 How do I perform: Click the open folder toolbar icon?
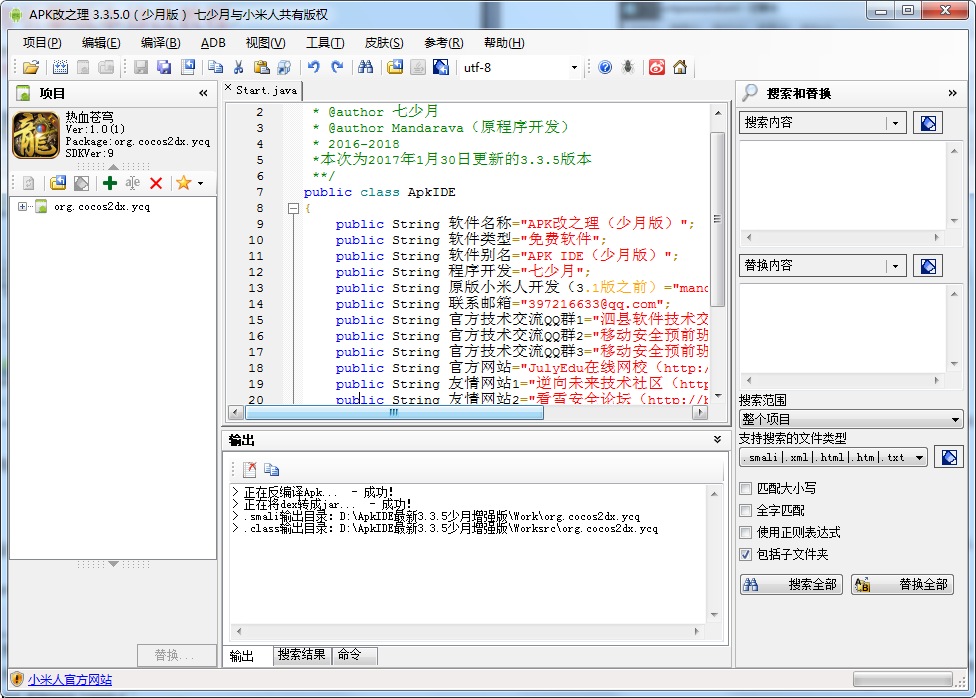click(x=31, y=68)
